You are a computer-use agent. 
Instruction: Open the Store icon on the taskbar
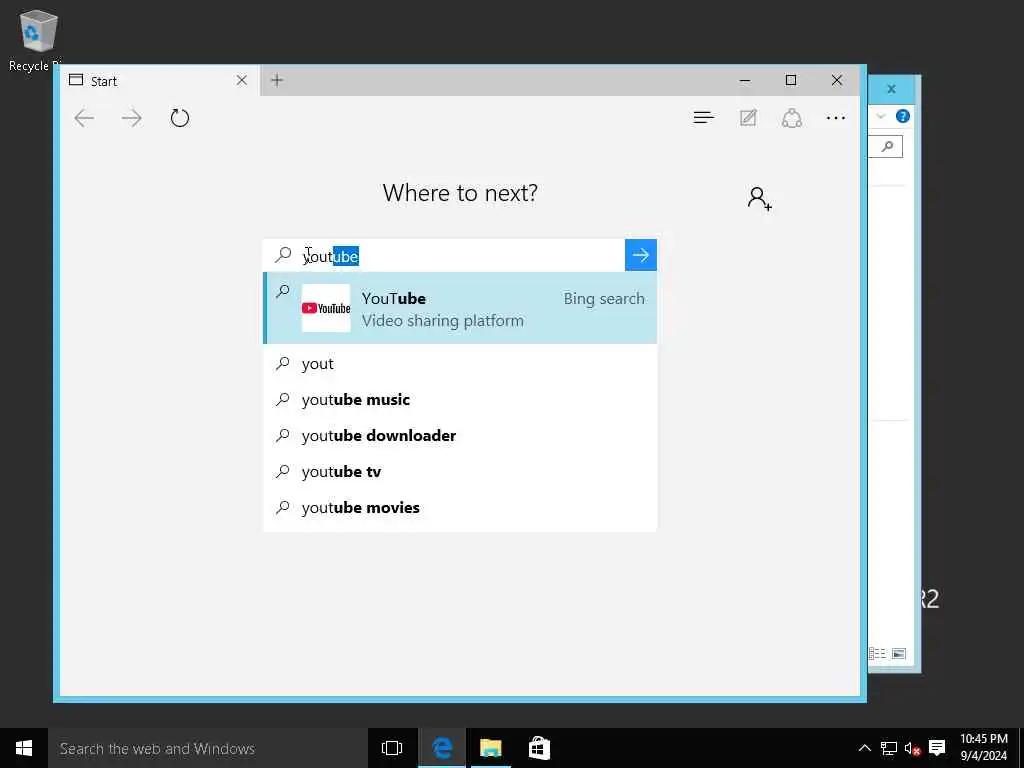539,748
